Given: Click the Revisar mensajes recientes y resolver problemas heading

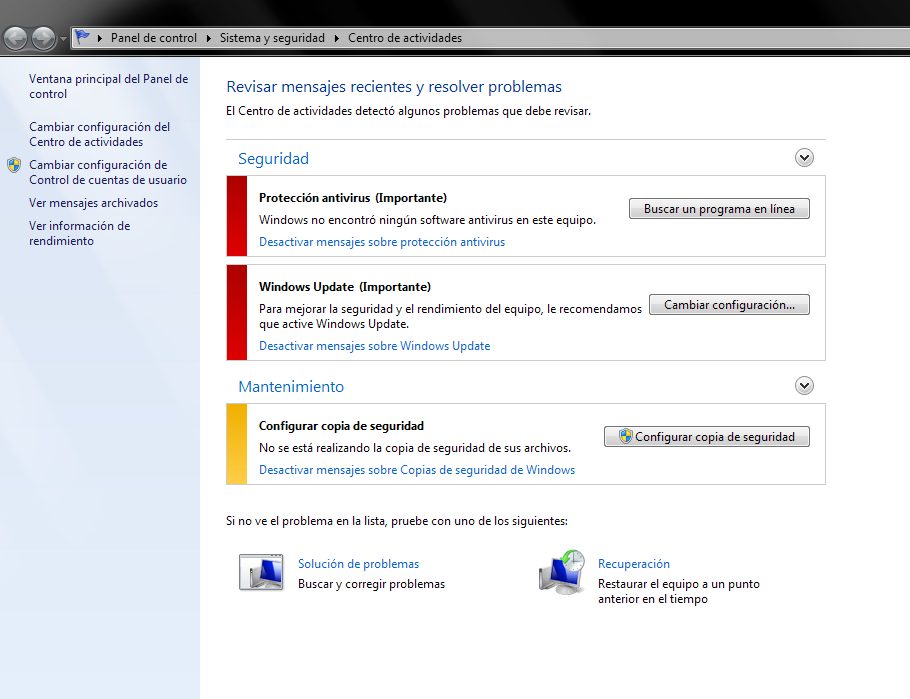Looking at the screenshot, I should (394, 87).
